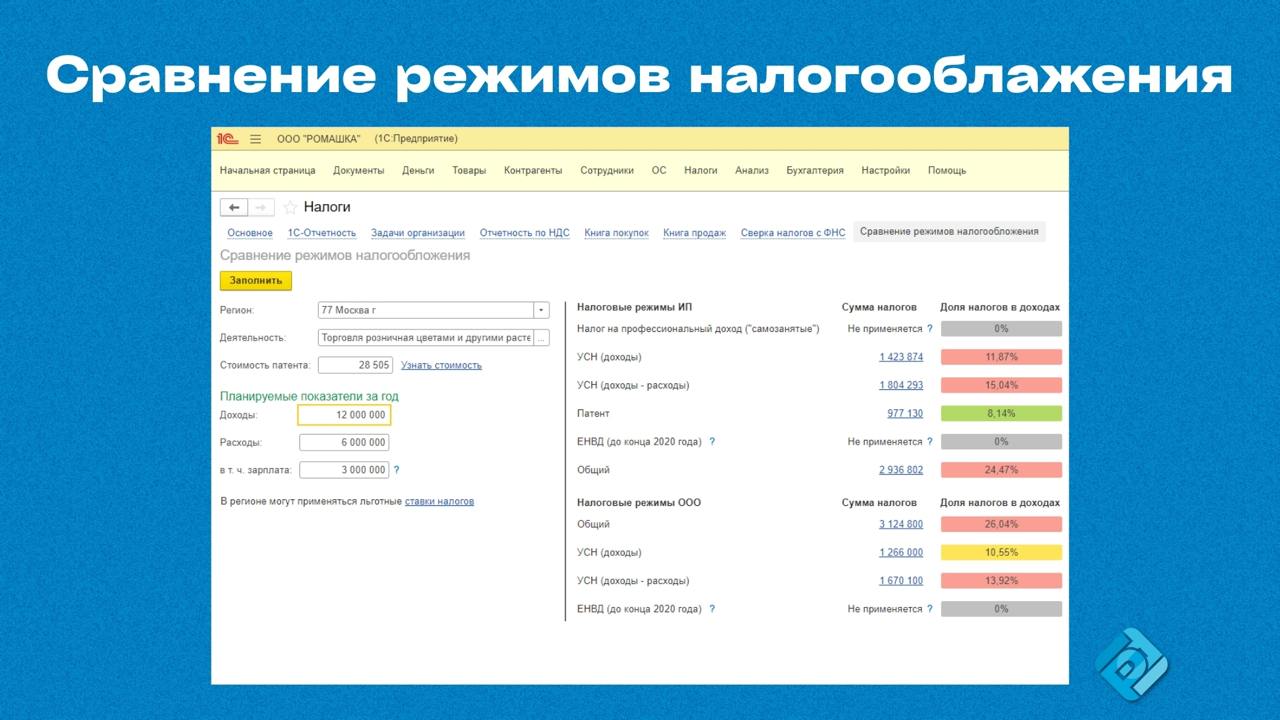Switch to Книга покупок tab
Screen dimensions: 1280x720
pos(616,233)
